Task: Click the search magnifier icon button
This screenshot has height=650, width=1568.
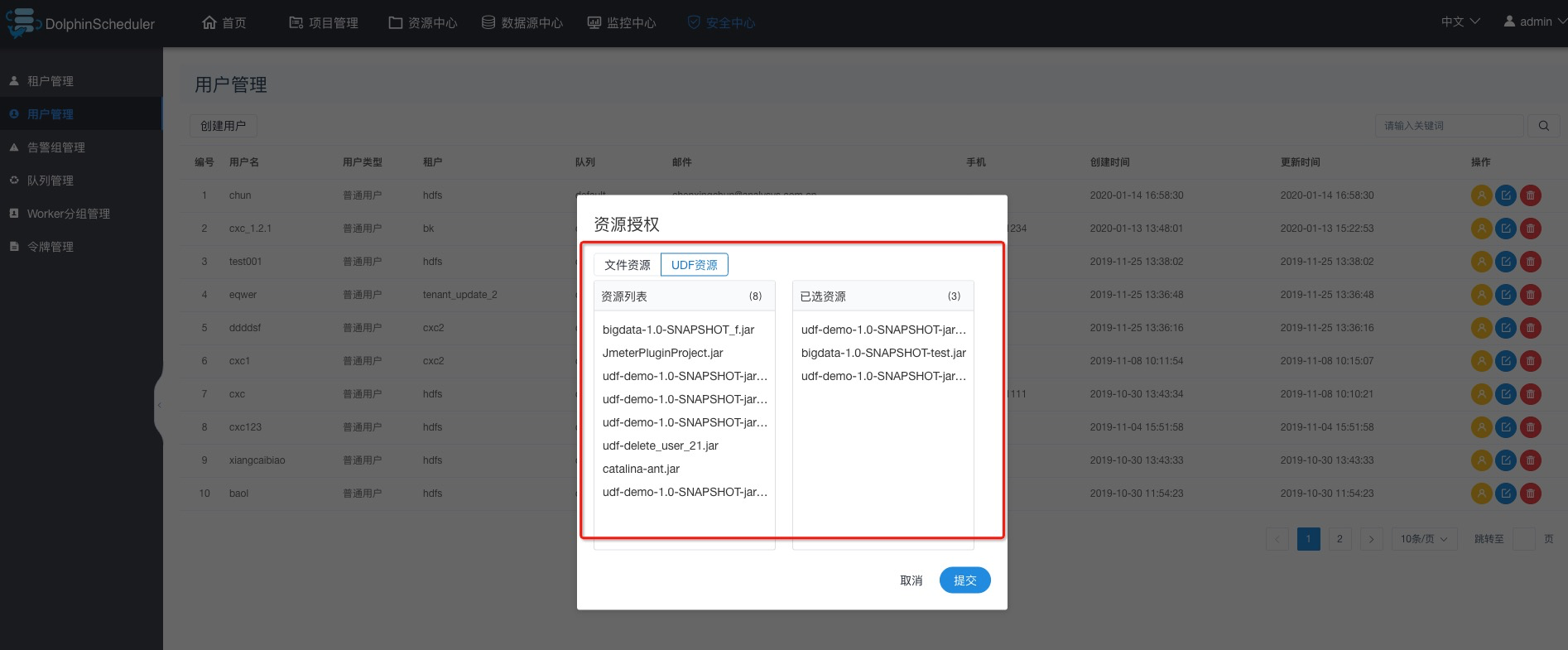Action: click(1544, 126)
